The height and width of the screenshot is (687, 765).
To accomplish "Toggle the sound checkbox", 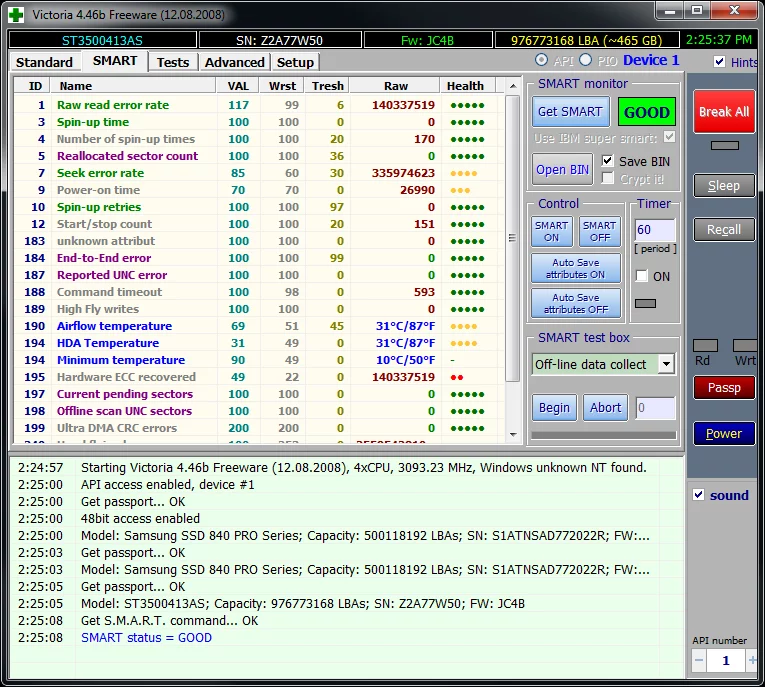I will coord(699,495).
